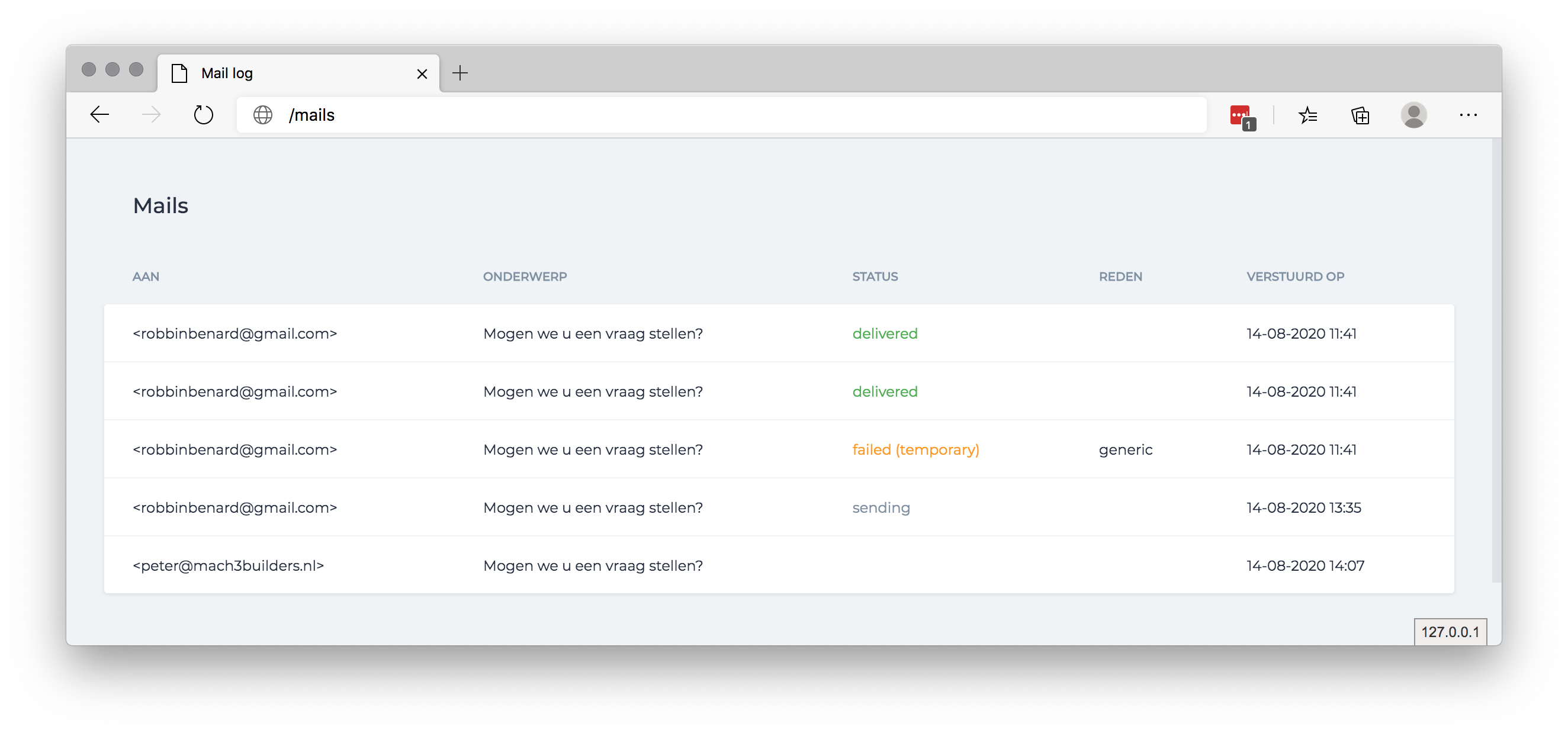Open the Favorites star list icon
Image resolution: width=1568 pixels, height=733 pixels.
pyautogui.click(x=1307, y=115)
